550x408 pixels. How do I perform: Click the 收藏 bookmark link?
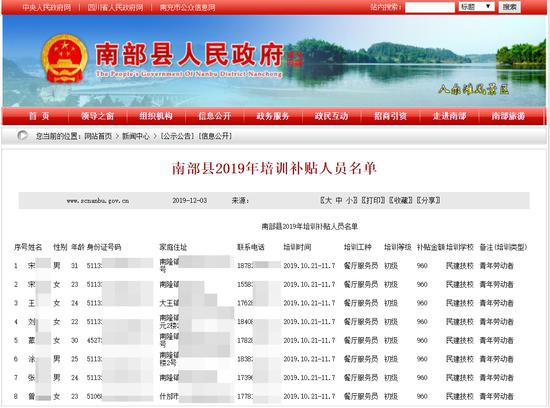(x=401, y=200)
